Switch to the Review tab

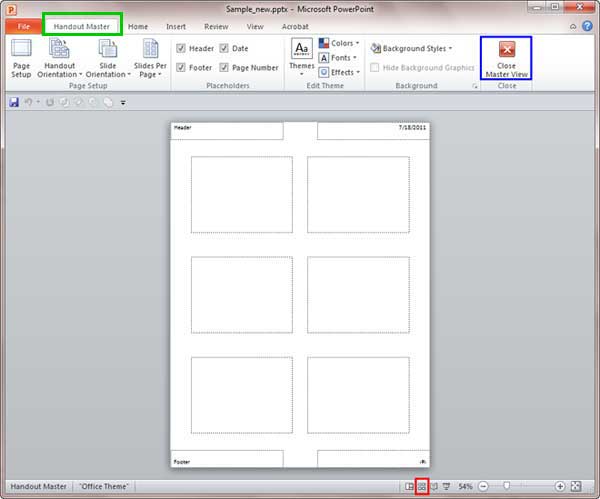point(216,26)
